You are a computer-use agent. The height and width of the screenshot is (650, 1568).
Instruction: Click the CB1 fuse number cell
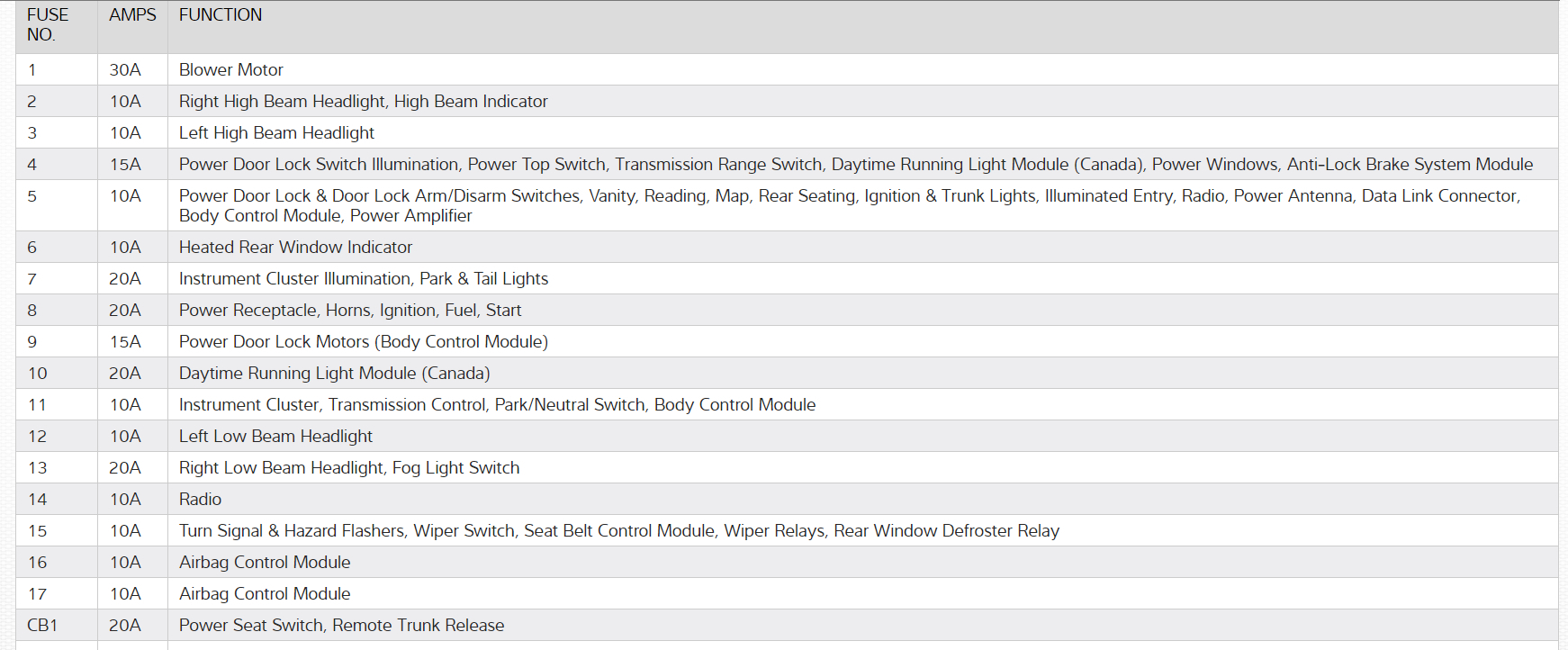42,626
